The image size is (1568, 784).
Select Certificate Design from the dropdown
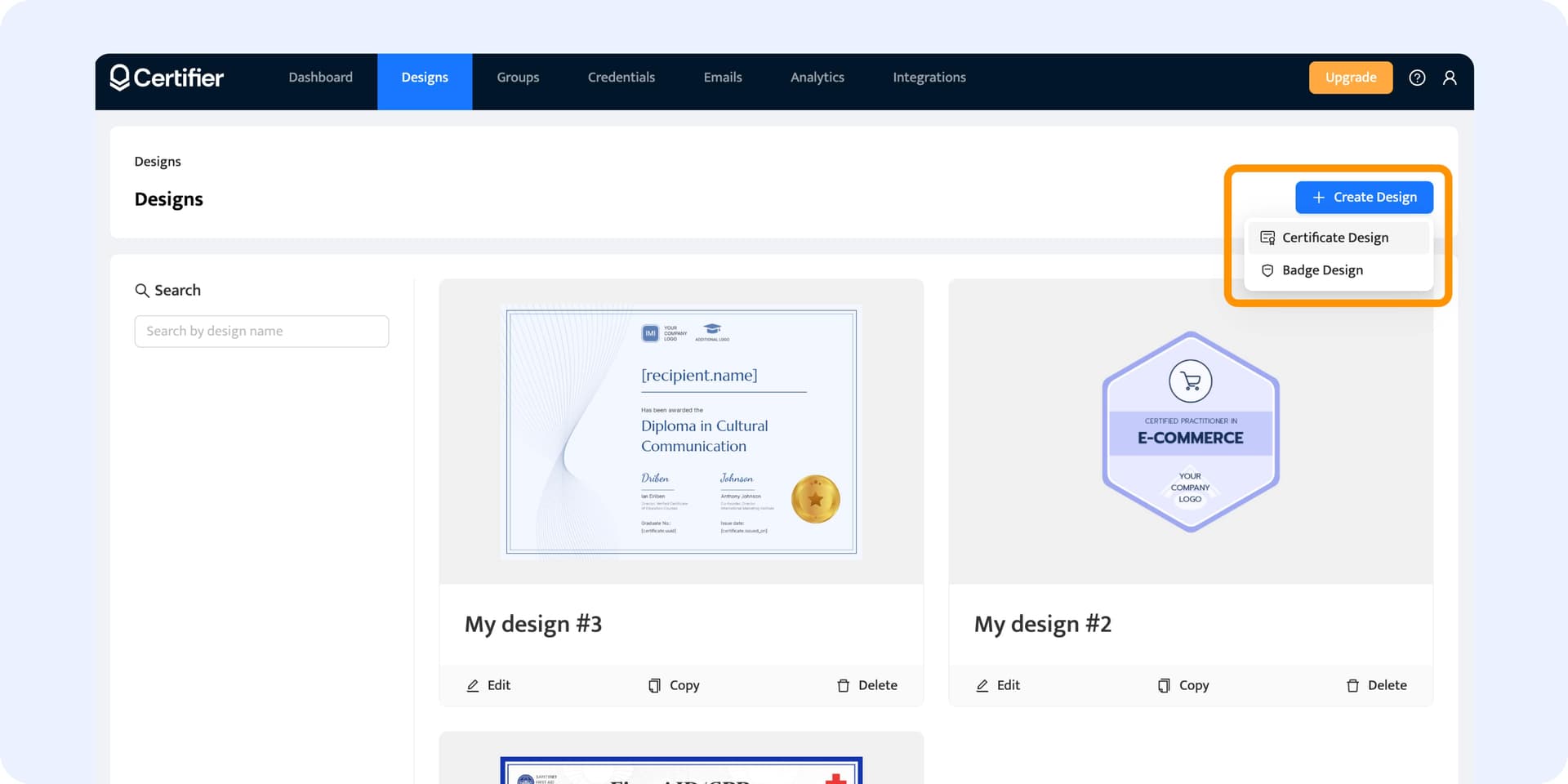[x=1334, y=238]
